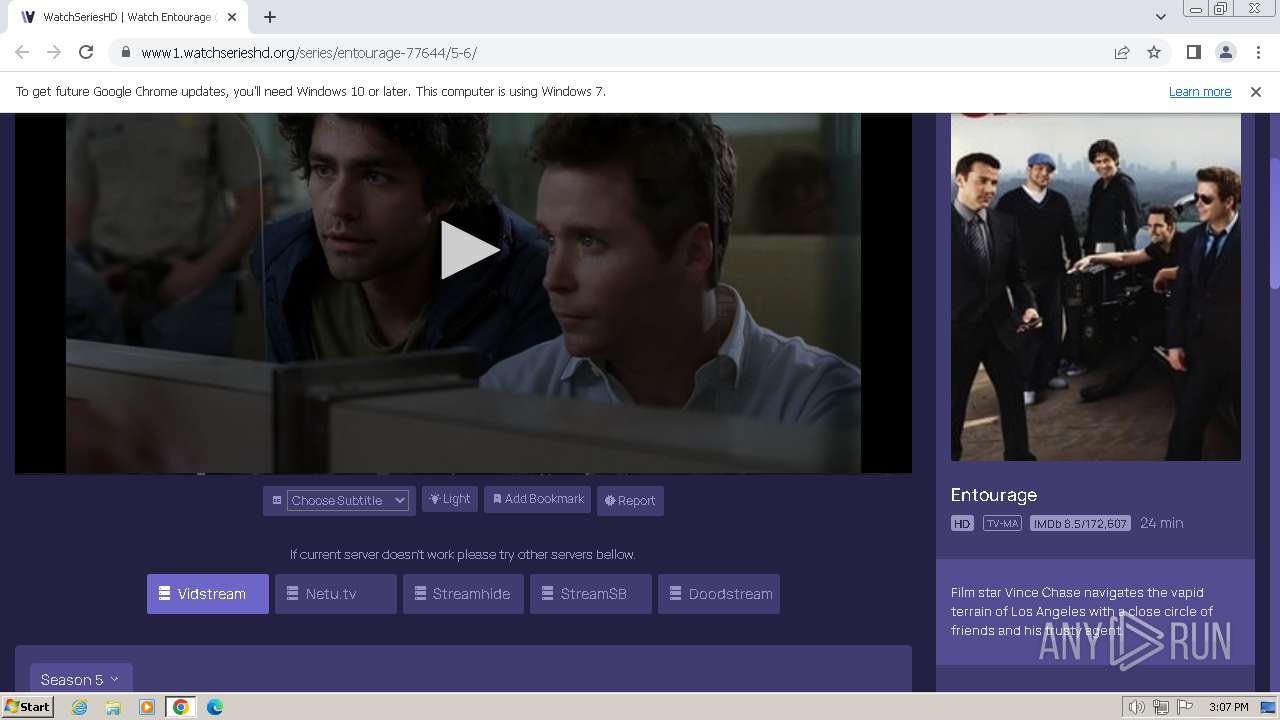Open a new browser tab
Image resolution: width=1280 pixels, height=720 pixels.
click(x=270, y=17)
